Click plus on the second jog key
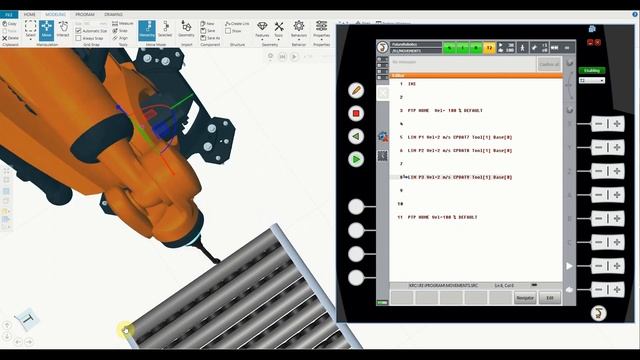 617,147
